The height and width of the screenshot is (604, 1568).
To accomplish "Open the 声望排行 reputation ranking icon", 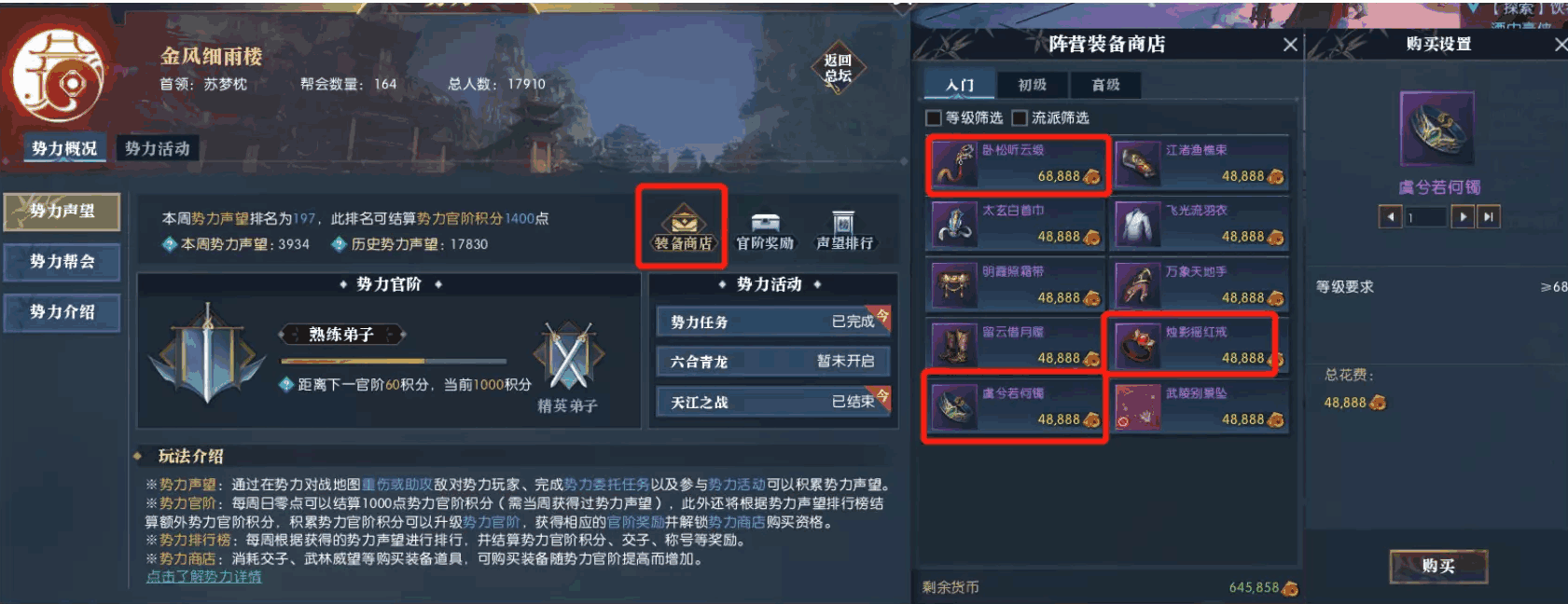I will tap(843, 222).
